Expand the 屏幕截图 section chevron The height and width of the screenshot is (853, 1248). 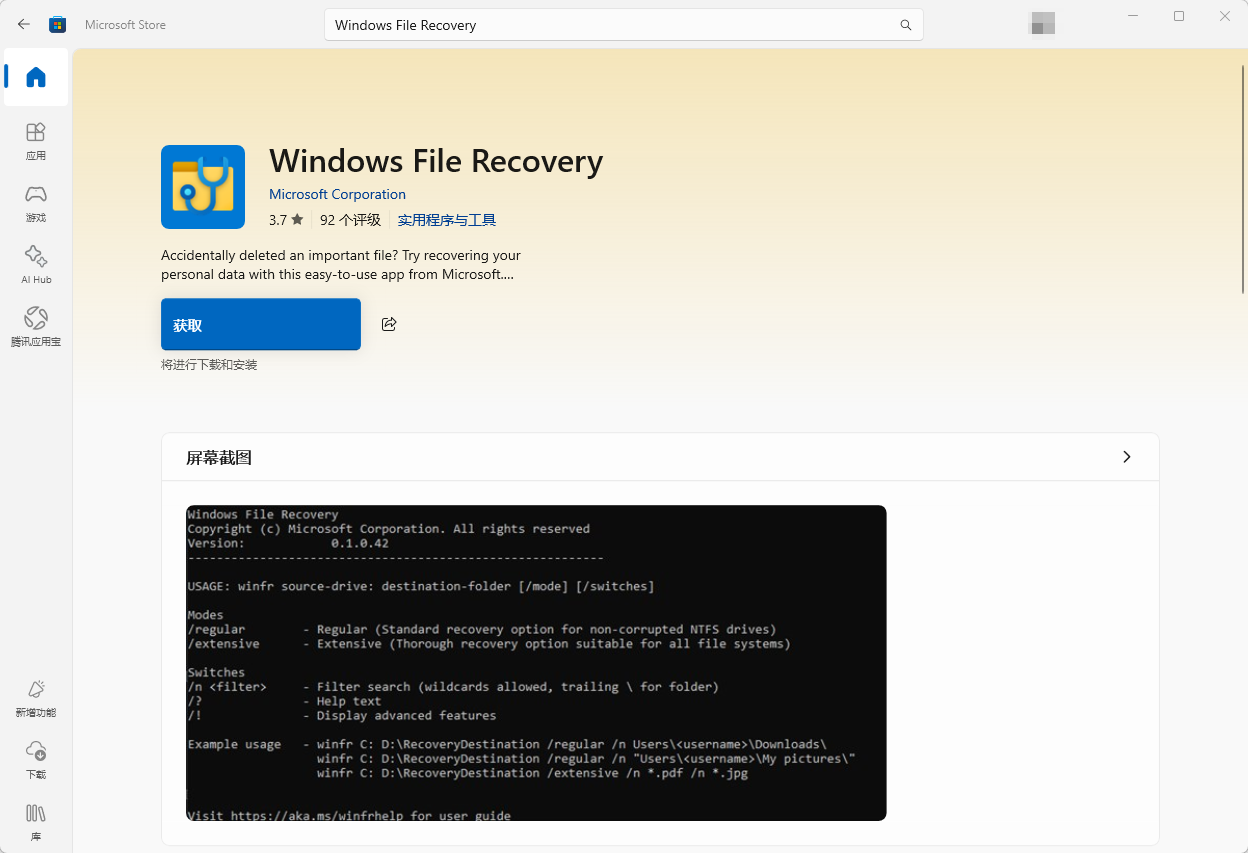click(1127, 457)
